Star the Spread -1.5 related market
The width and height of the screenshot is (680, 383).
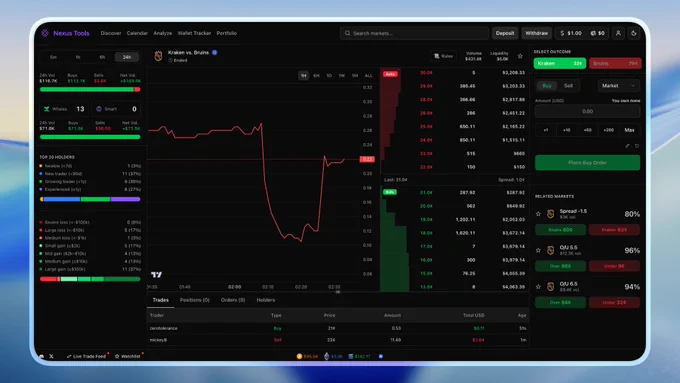(538, 214)
